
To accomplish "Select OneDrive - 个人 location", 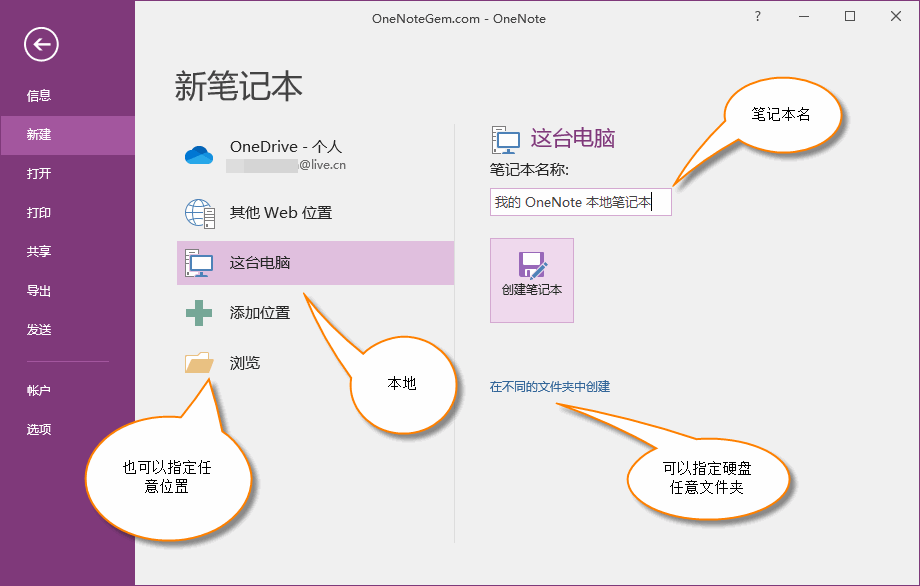I will click(286, 147).
